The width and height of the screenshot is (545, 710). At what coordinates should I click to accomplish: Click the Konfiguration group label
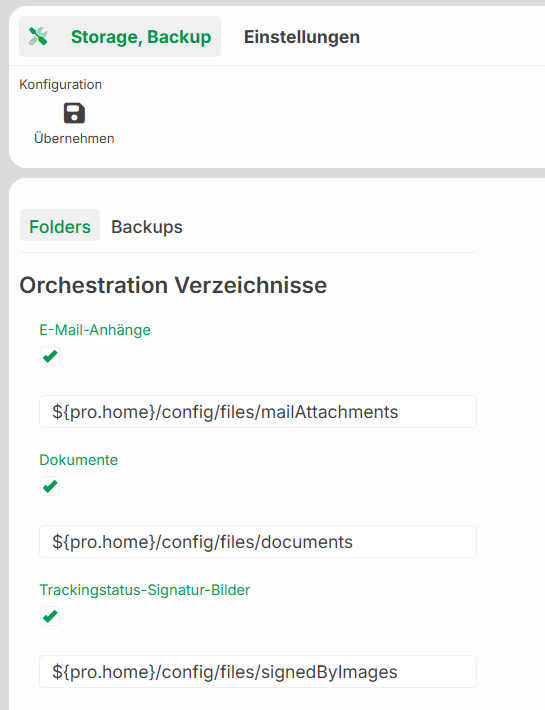tap(61, 84)
